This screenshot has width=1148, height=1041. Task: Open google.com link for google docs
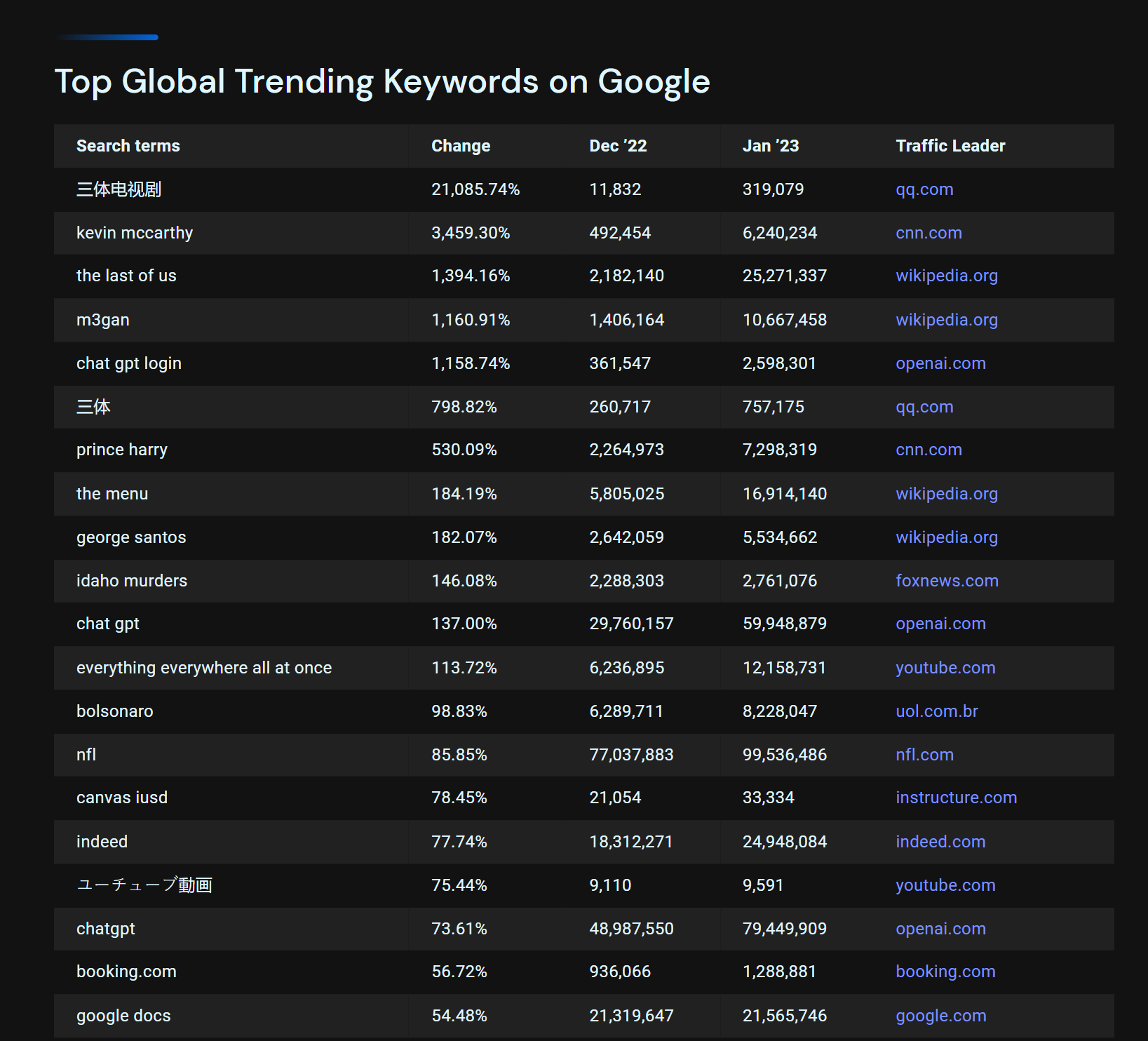tap(940, 1016)
